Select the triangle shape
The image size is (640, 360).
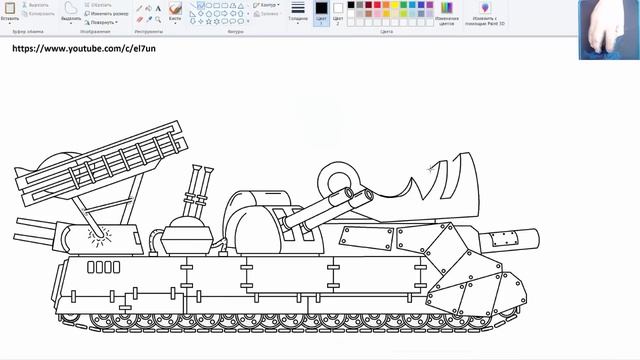pos(241,5)
